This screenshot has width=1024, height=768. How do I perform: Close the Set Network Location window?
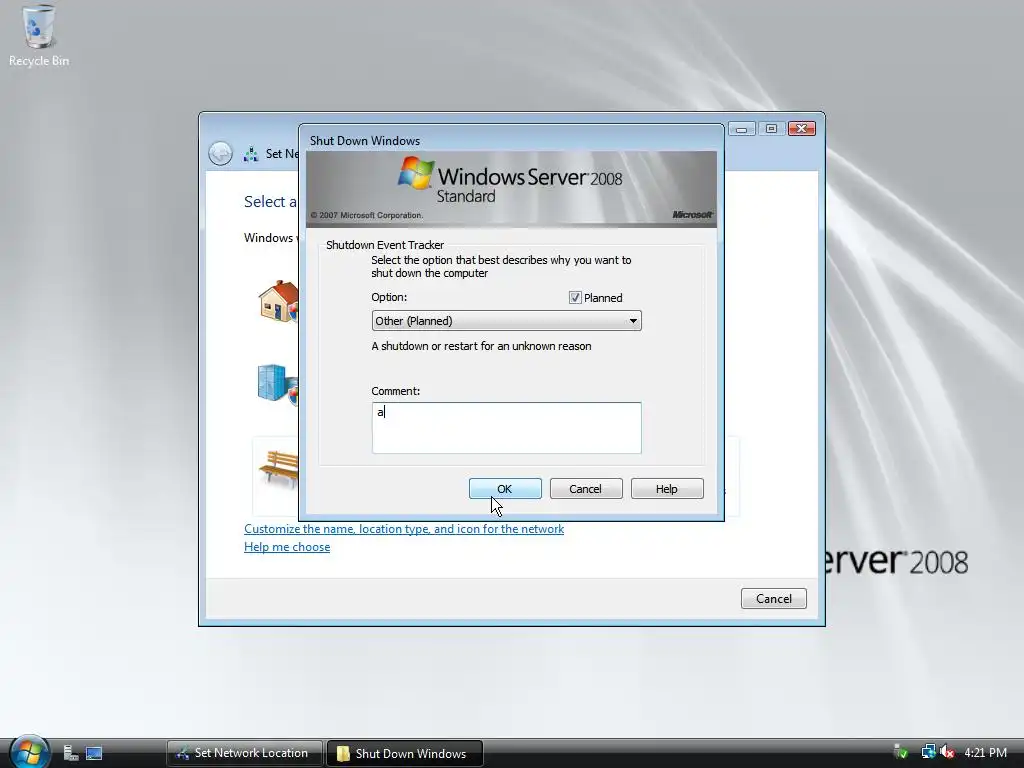(801, 129)
